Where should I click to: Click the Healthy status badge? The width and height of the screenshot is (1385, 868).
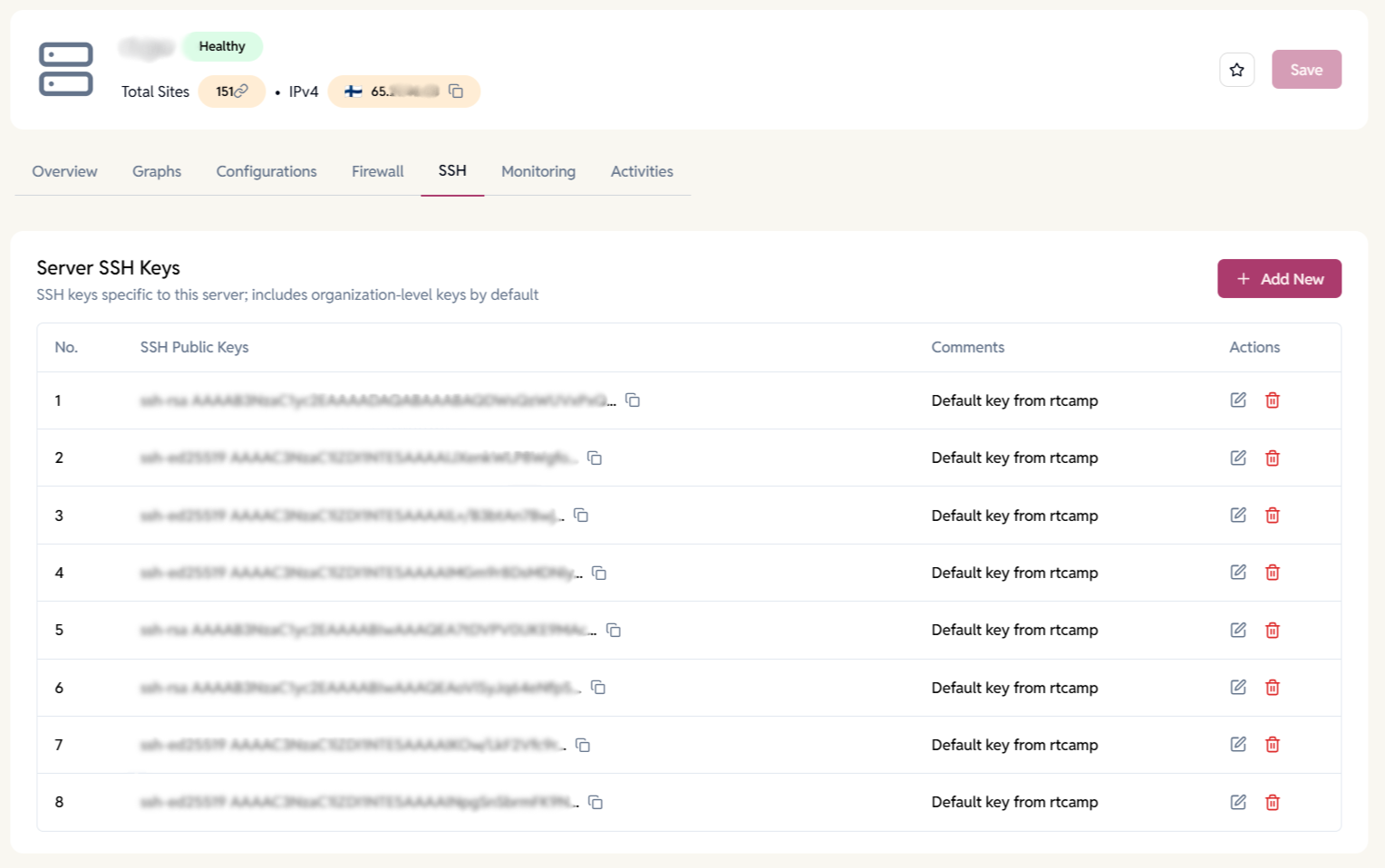[x=222, y=46]
